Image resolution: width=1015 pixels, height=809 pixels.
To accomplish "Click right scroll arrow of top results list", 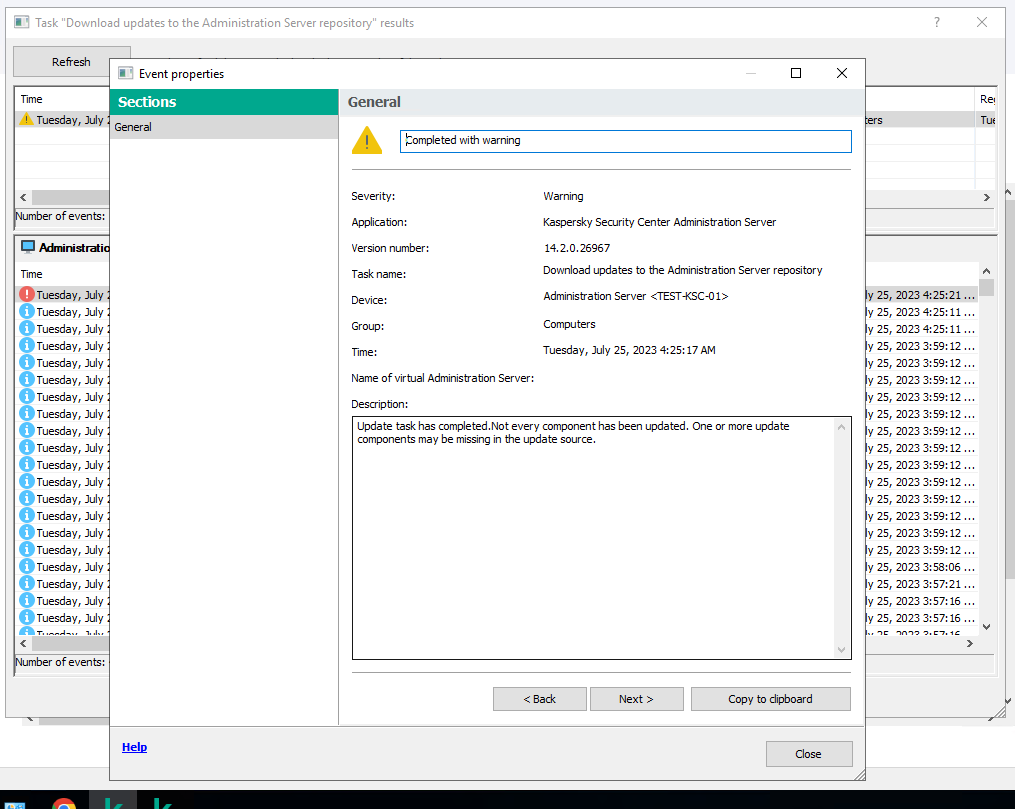I will coord(987,197).
